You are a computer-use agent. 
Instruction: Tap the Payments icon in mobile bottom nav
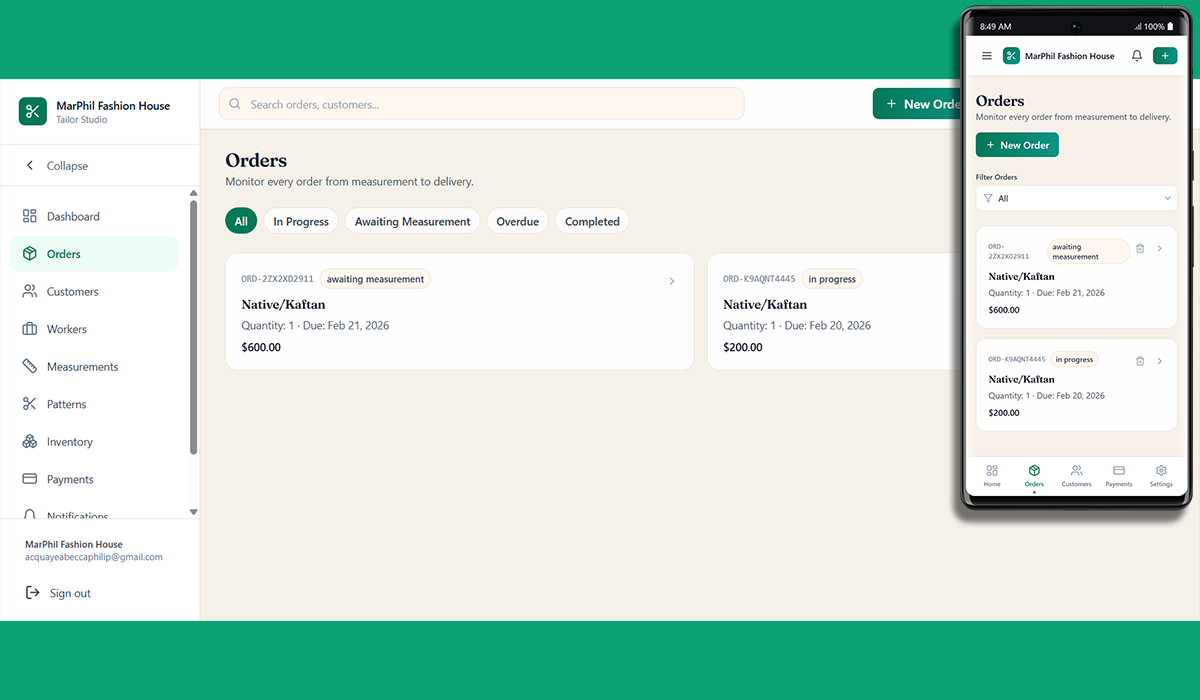[1118, 473]
